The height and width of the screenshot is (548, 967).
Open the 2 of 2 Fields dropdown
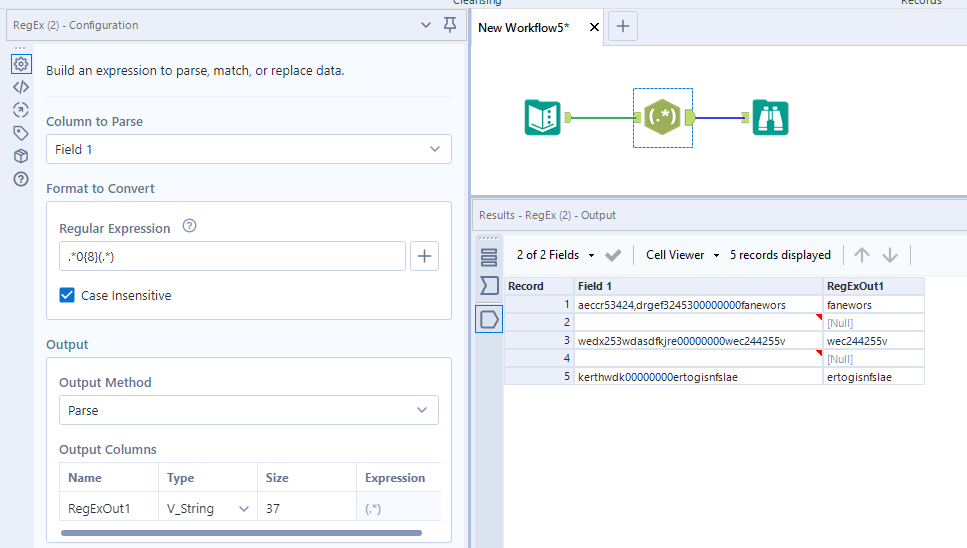[x=556, y=255]
